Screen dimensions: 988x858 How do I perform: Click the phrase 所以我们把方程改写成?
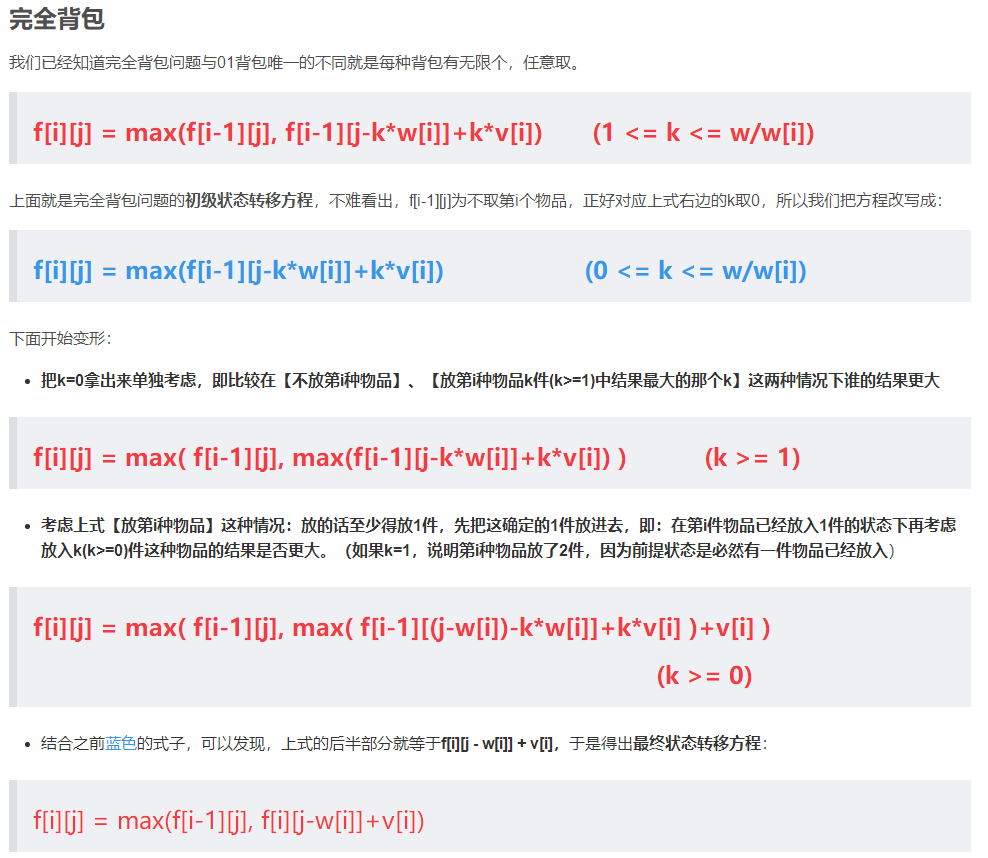tap(856, 200)
